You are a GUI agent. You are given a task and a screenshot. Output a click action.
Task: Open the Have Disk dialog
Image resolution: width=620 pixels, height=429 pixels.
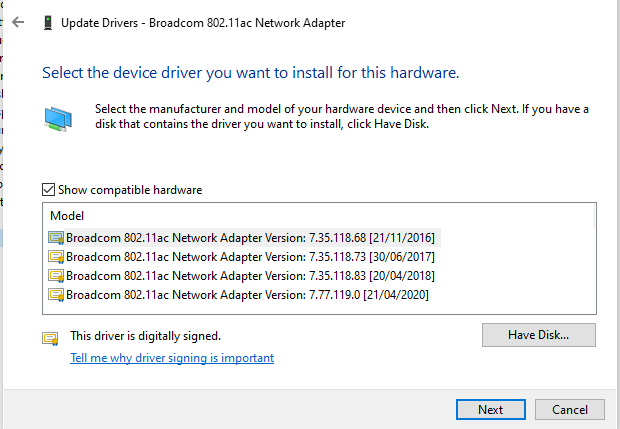coord(538,334)
